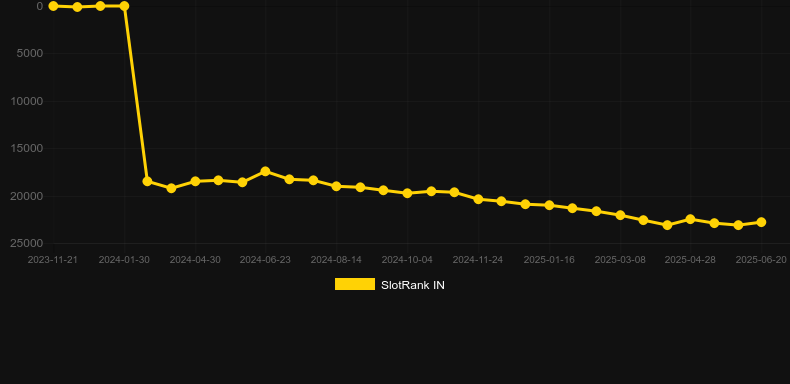Click the 2025-01-16 x-axis date label
Image resolution: width=790 pixels, height=384 pixels.
[x=549, y=260]
